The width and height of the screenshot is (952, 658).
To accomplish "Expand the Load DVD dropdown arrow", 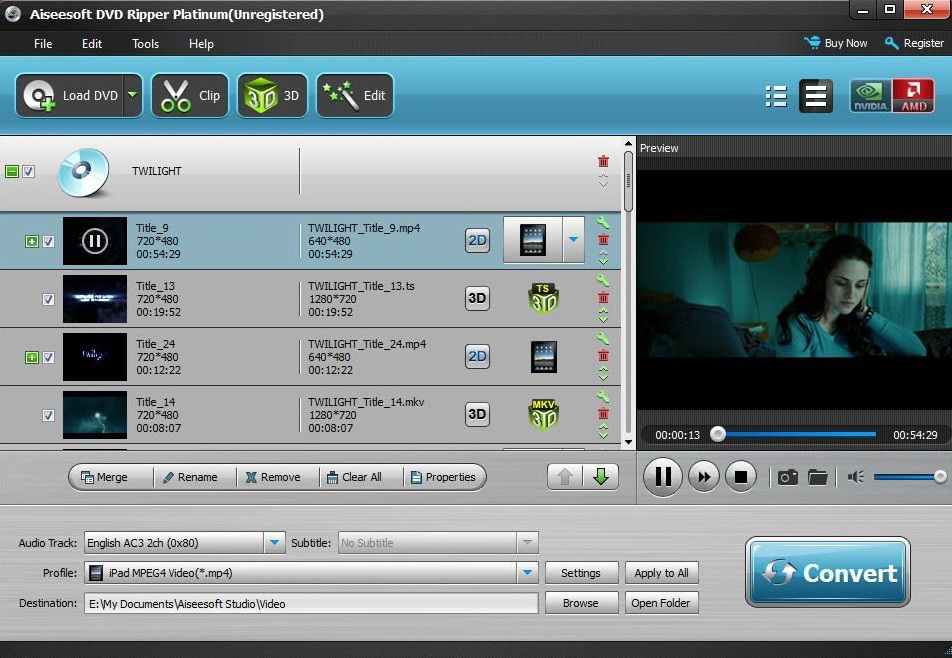I will [132, 96].
